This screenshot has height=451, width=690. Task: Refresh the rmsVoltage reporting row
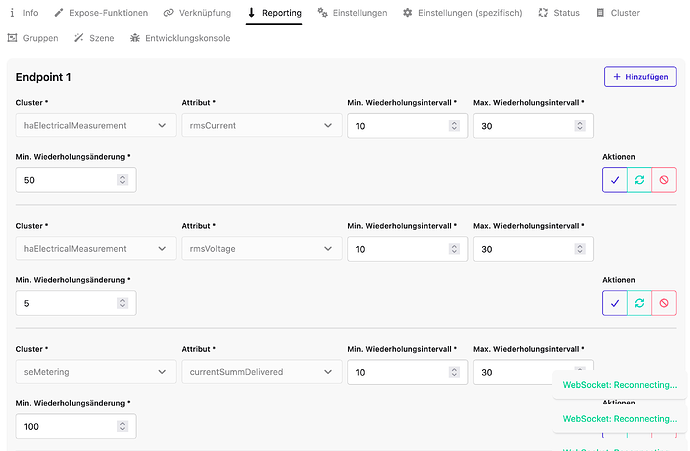tap(639, 303)
